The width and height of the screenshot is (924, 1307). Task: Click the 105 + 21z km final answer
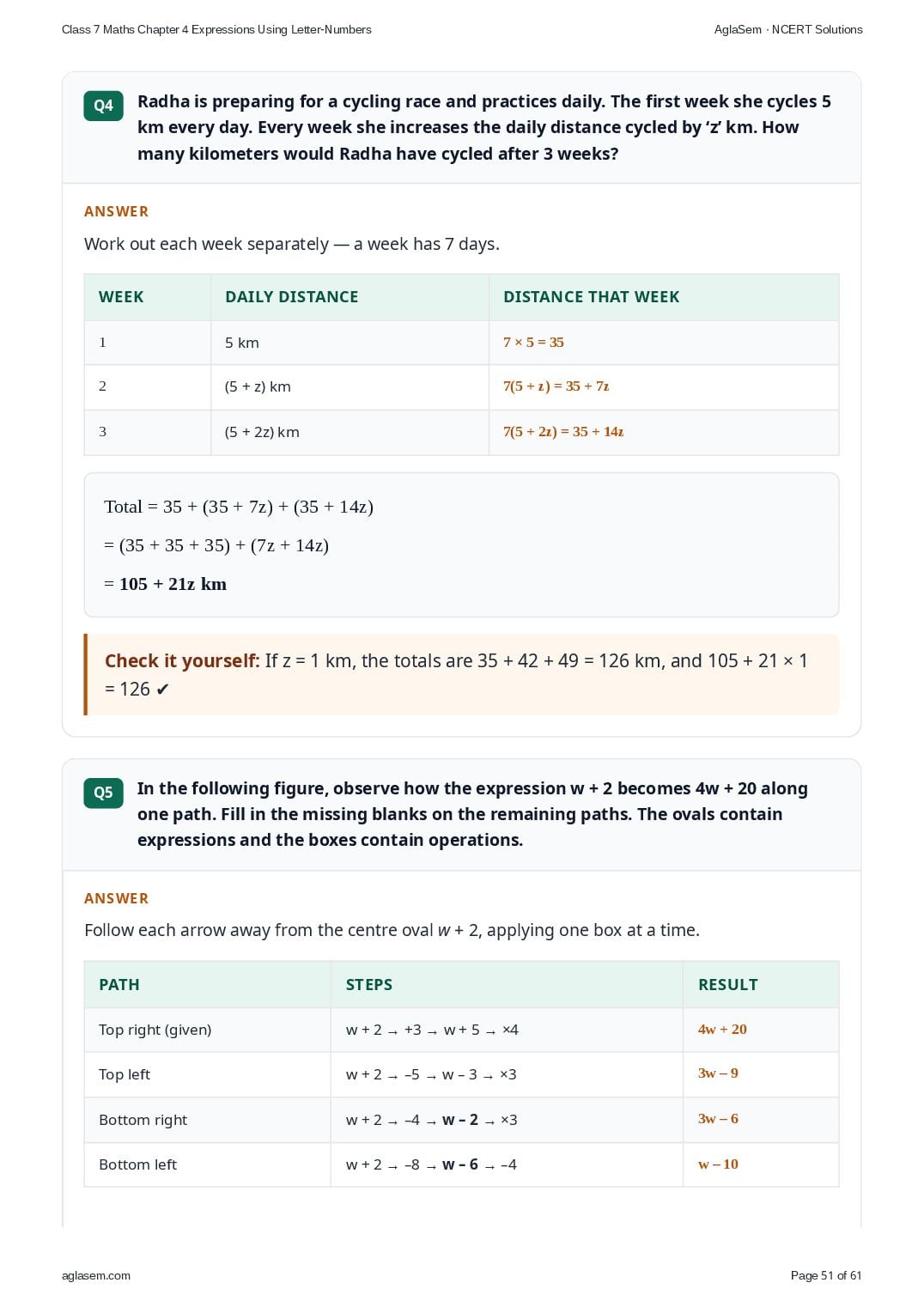pyautogui.click(x=173, y=584)
